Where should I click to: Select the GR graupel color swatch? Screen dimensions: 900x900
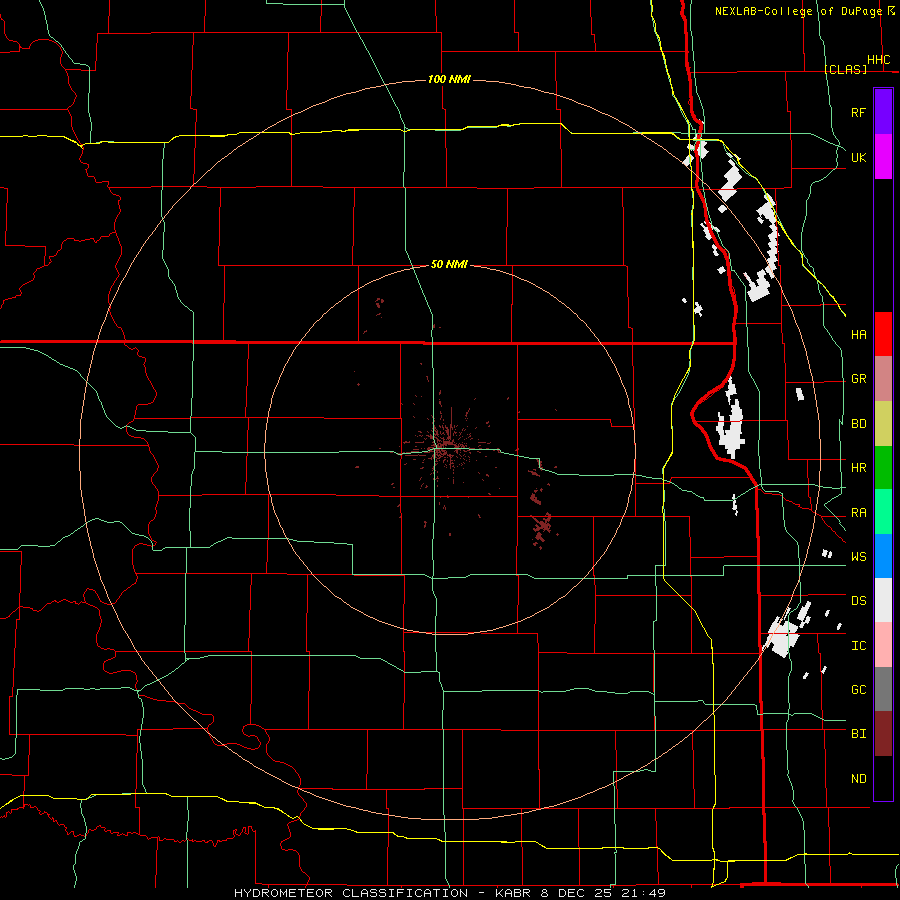(883, 379)
